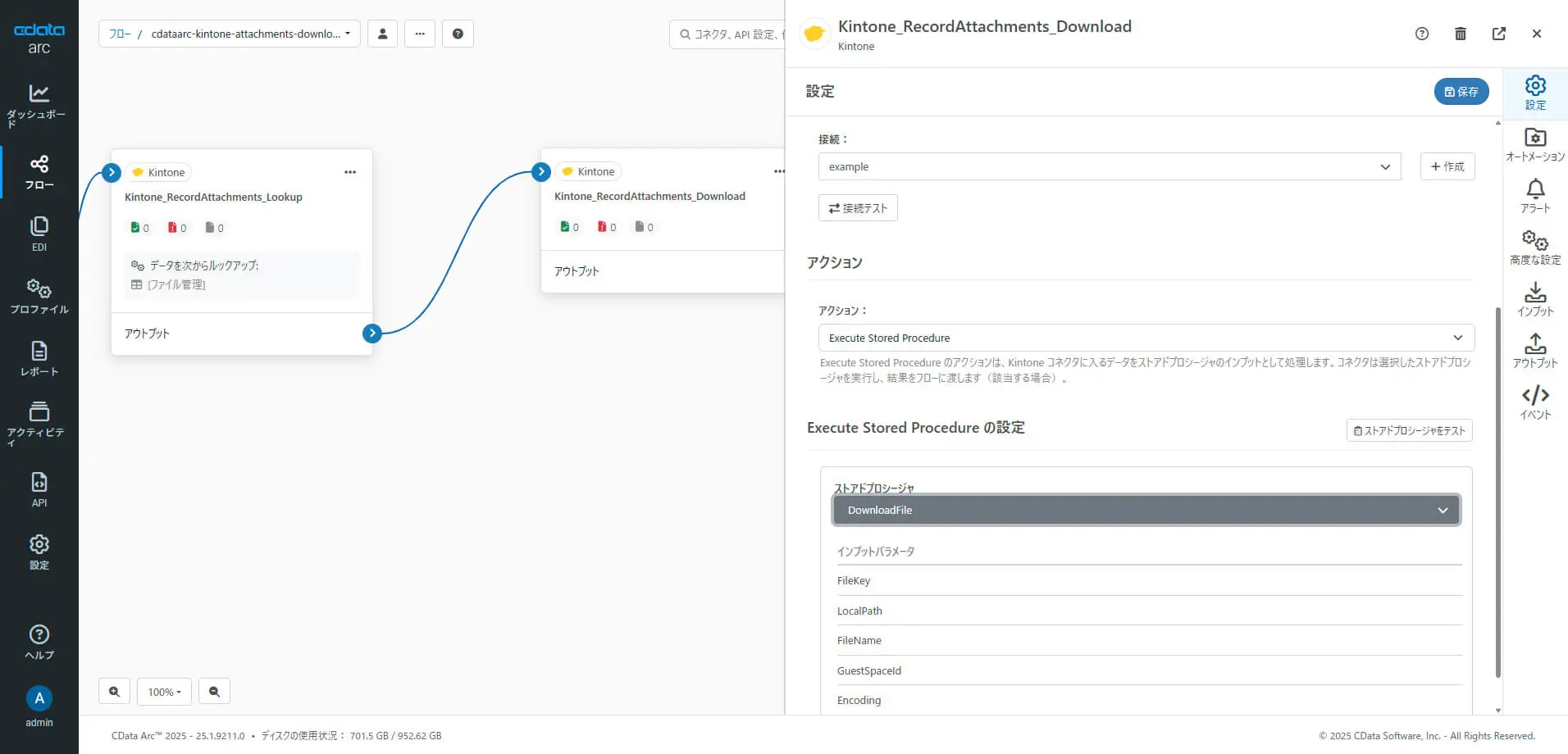Click the blue Save button
This screenshot has height=754, width=1568.
(x=1461, y=92)
